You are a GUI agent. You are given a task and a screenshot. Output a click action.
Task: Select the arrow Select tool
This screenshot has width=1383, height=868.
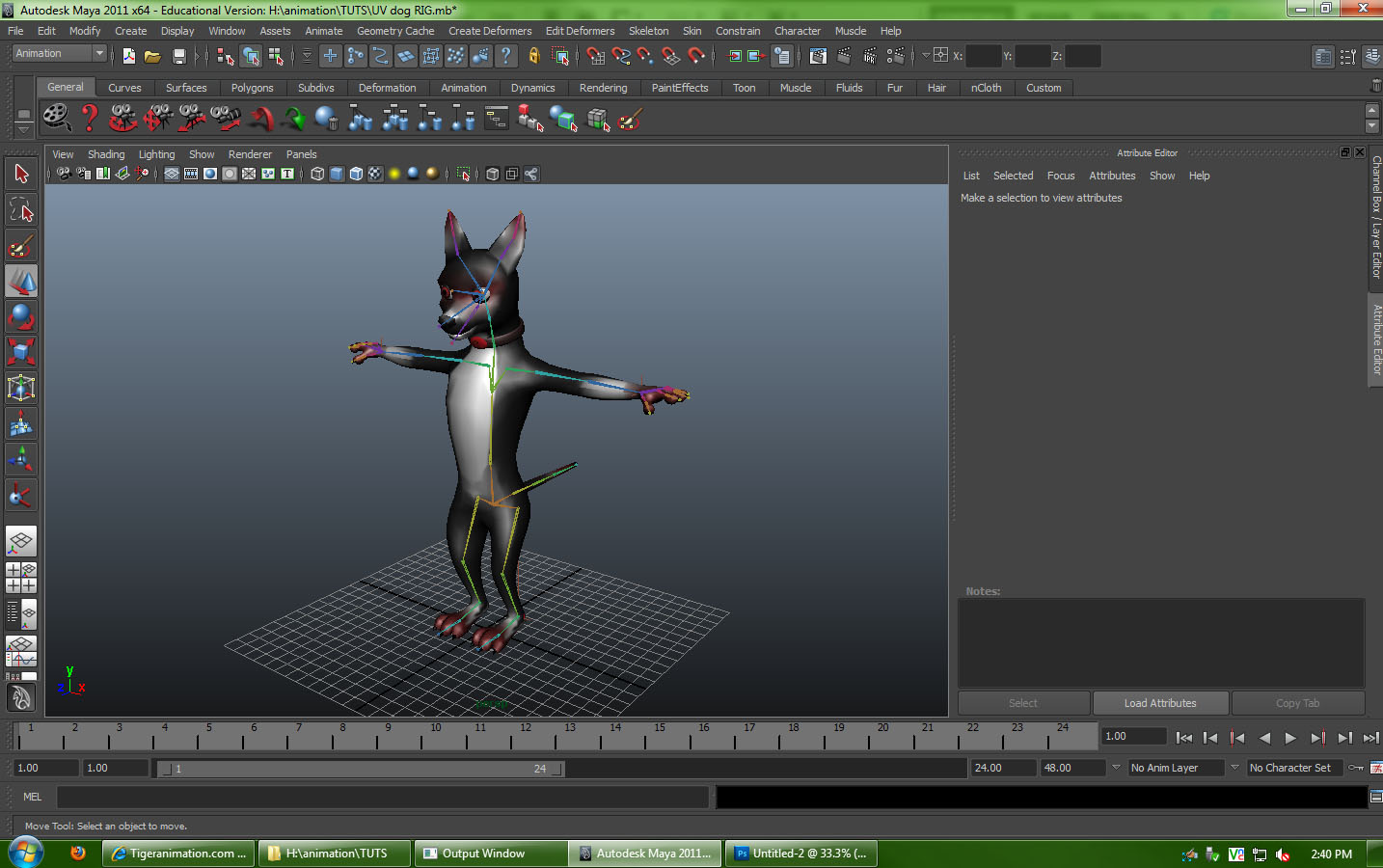21,174
